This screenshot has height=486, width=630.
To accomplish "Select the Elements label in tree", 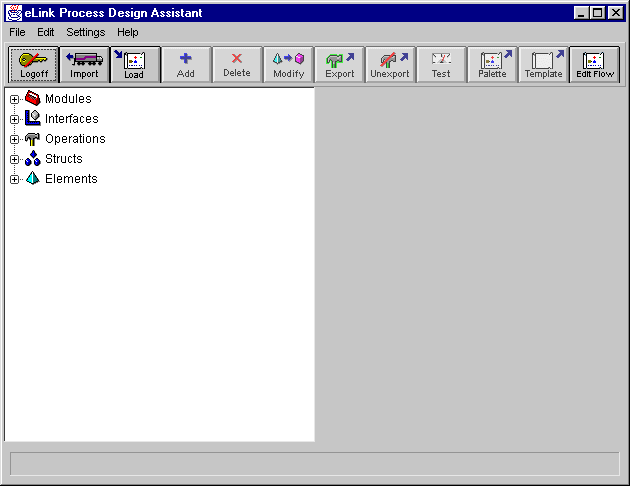I will coord(71,179).
